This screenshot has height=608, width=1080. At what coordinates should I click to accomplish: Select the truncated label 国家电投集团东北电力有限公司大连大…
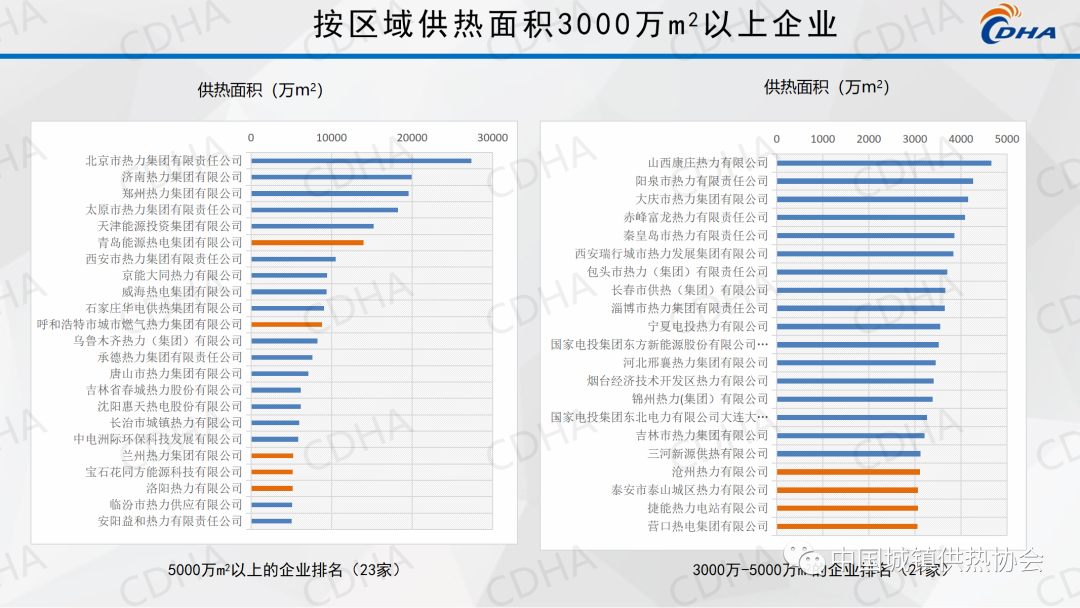[659, 417]
